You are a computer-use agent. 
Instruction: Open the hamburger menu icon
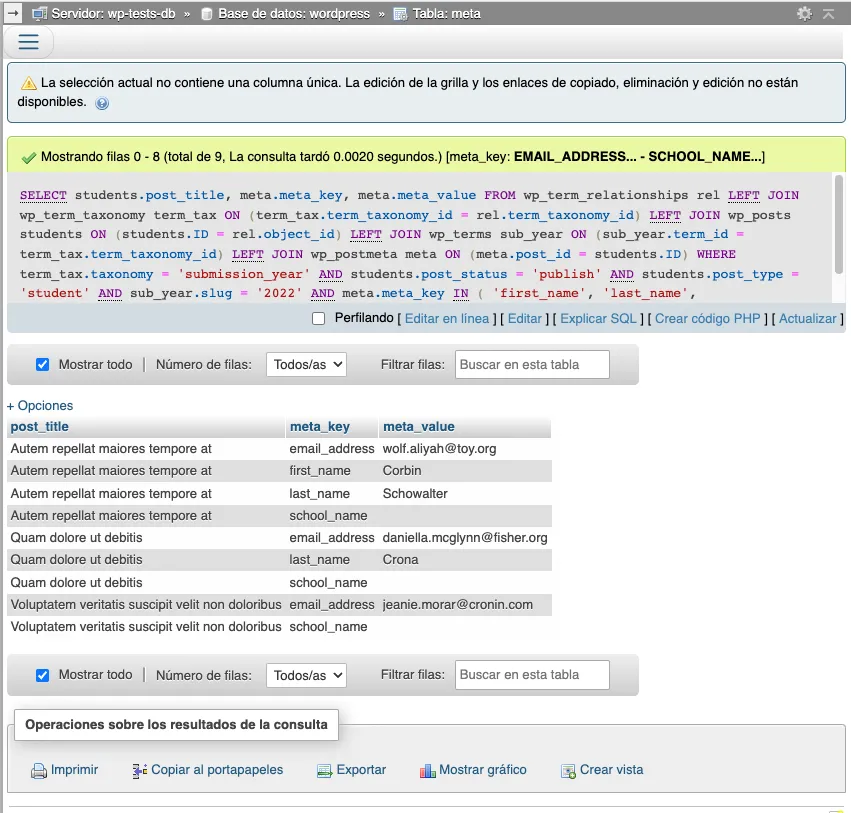(28, 42)
